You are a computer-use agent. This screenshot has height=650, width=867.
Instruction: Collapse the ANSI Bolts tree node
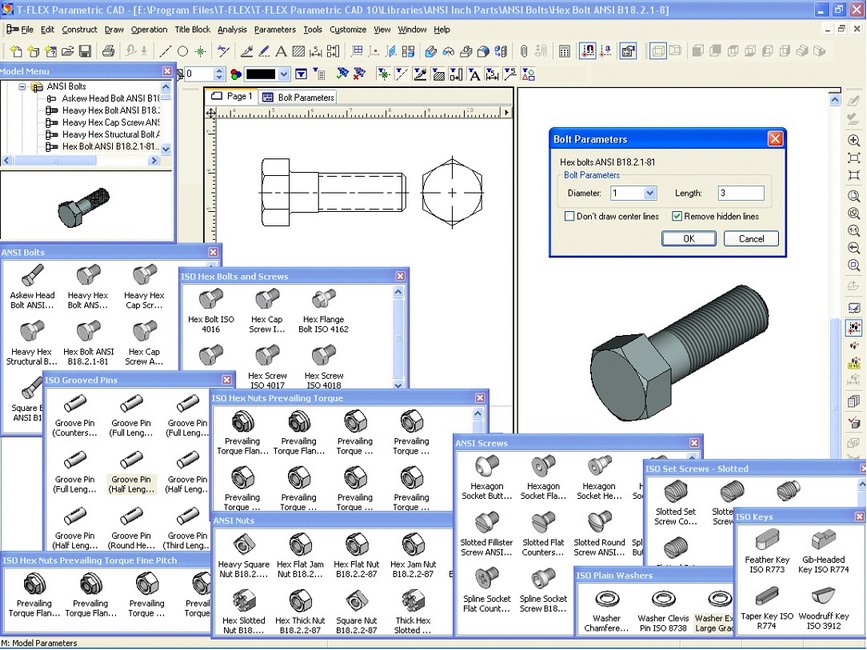coord(23,87)
